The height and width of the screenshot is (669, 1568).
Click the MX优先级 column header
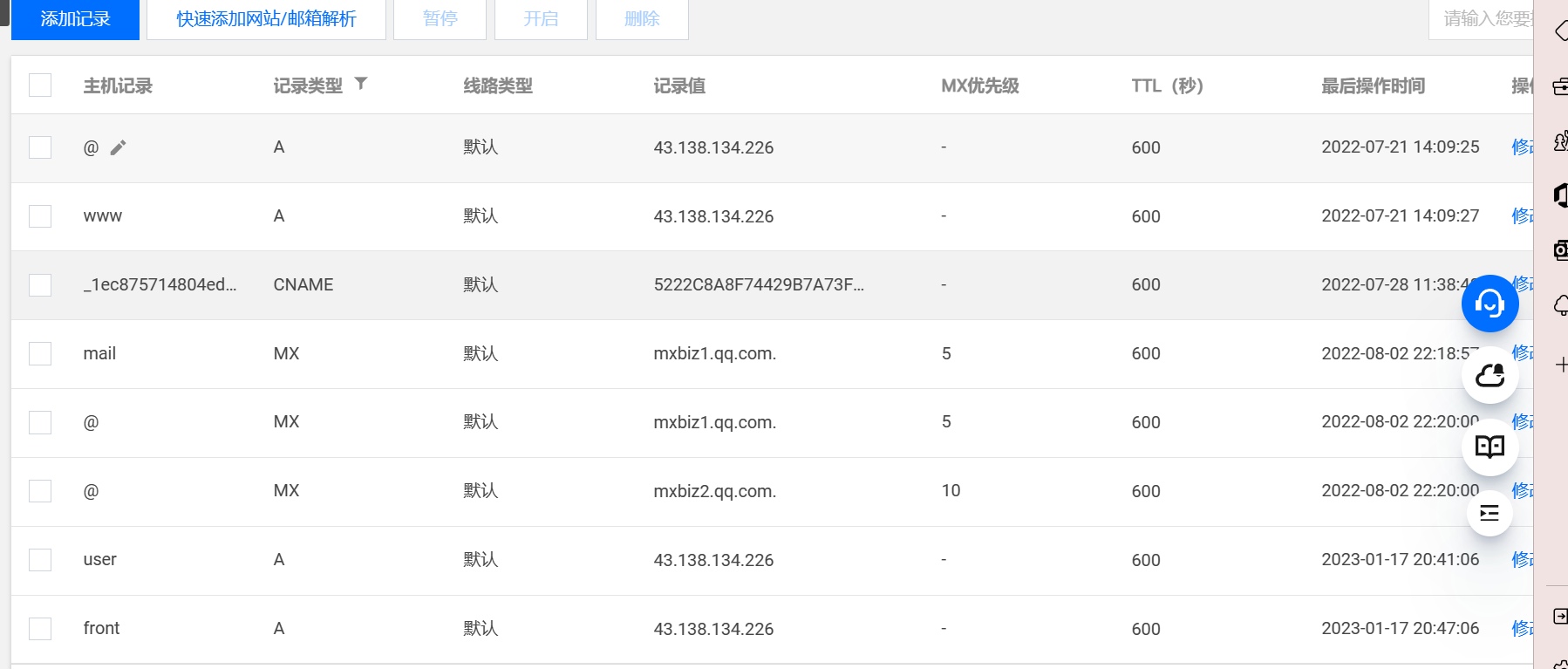click(980, 85)
